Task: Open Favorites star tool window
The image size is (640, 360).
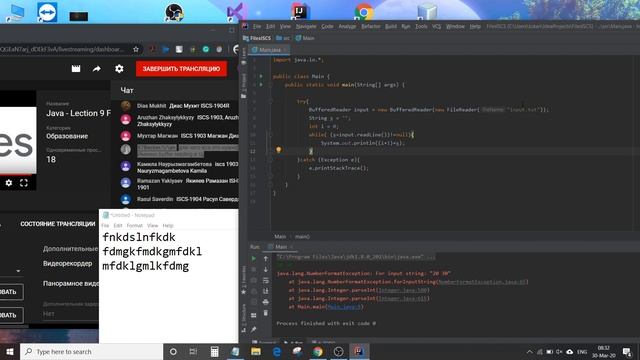Action: tap(244, 291)
